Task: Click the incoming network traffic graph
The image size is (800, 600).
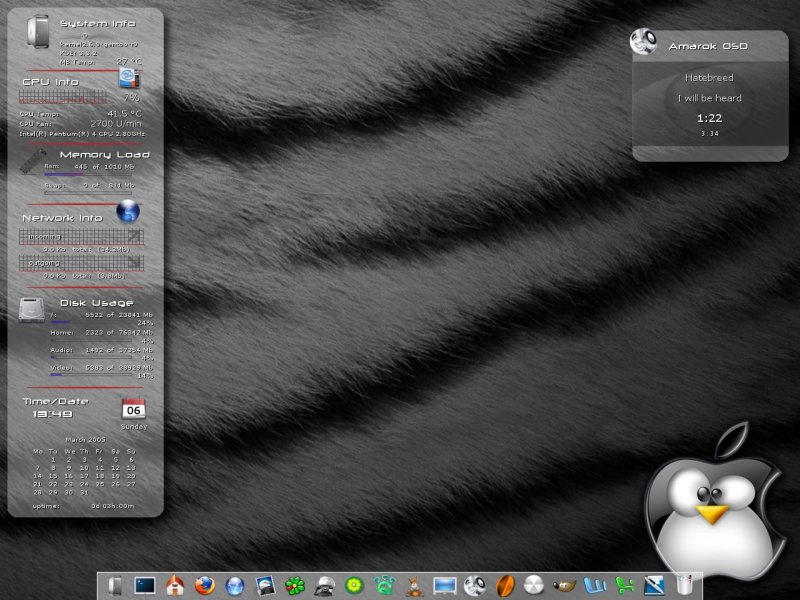Action: [81, 237]
